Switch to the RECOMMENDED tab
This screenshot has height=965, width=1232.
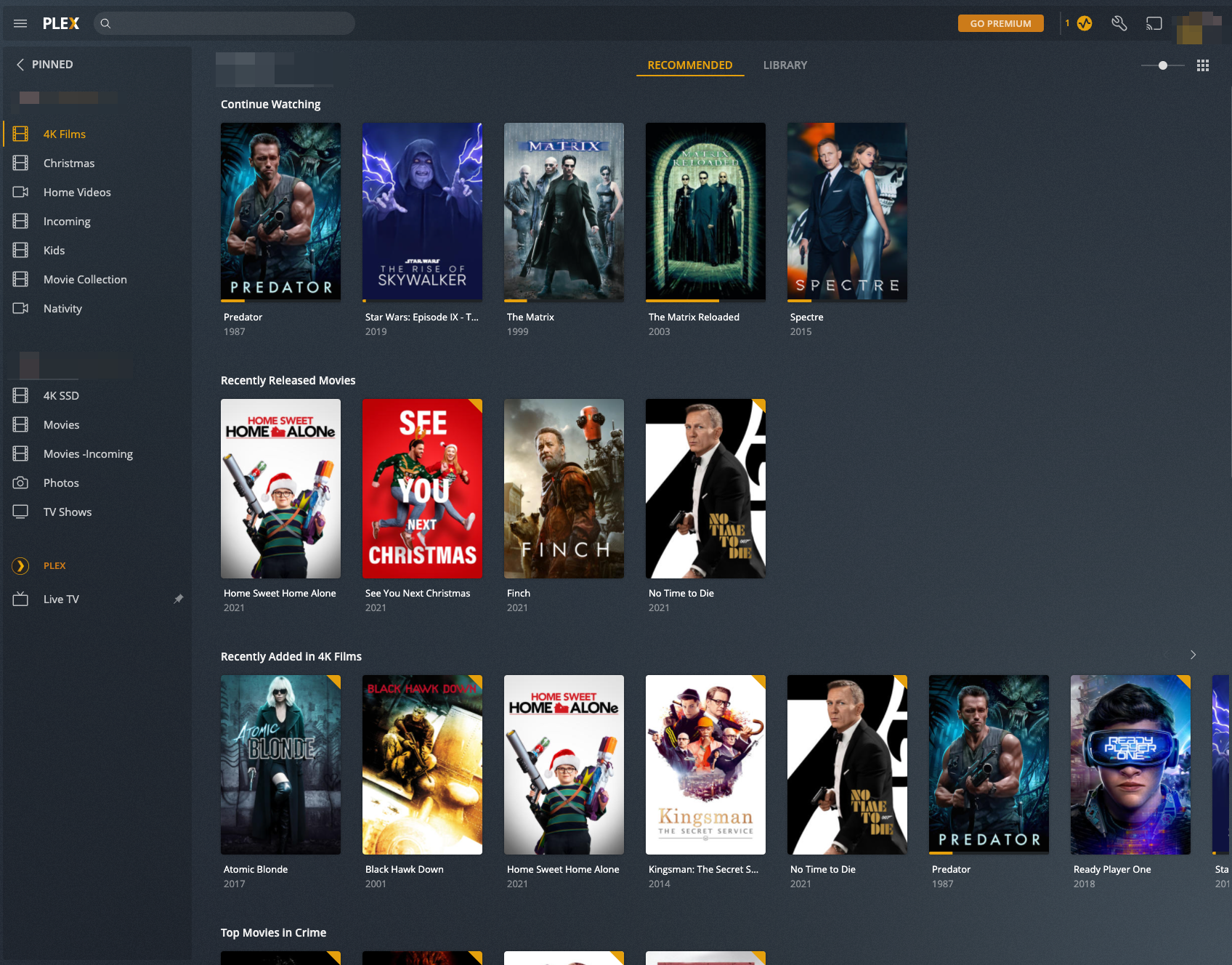690,65
